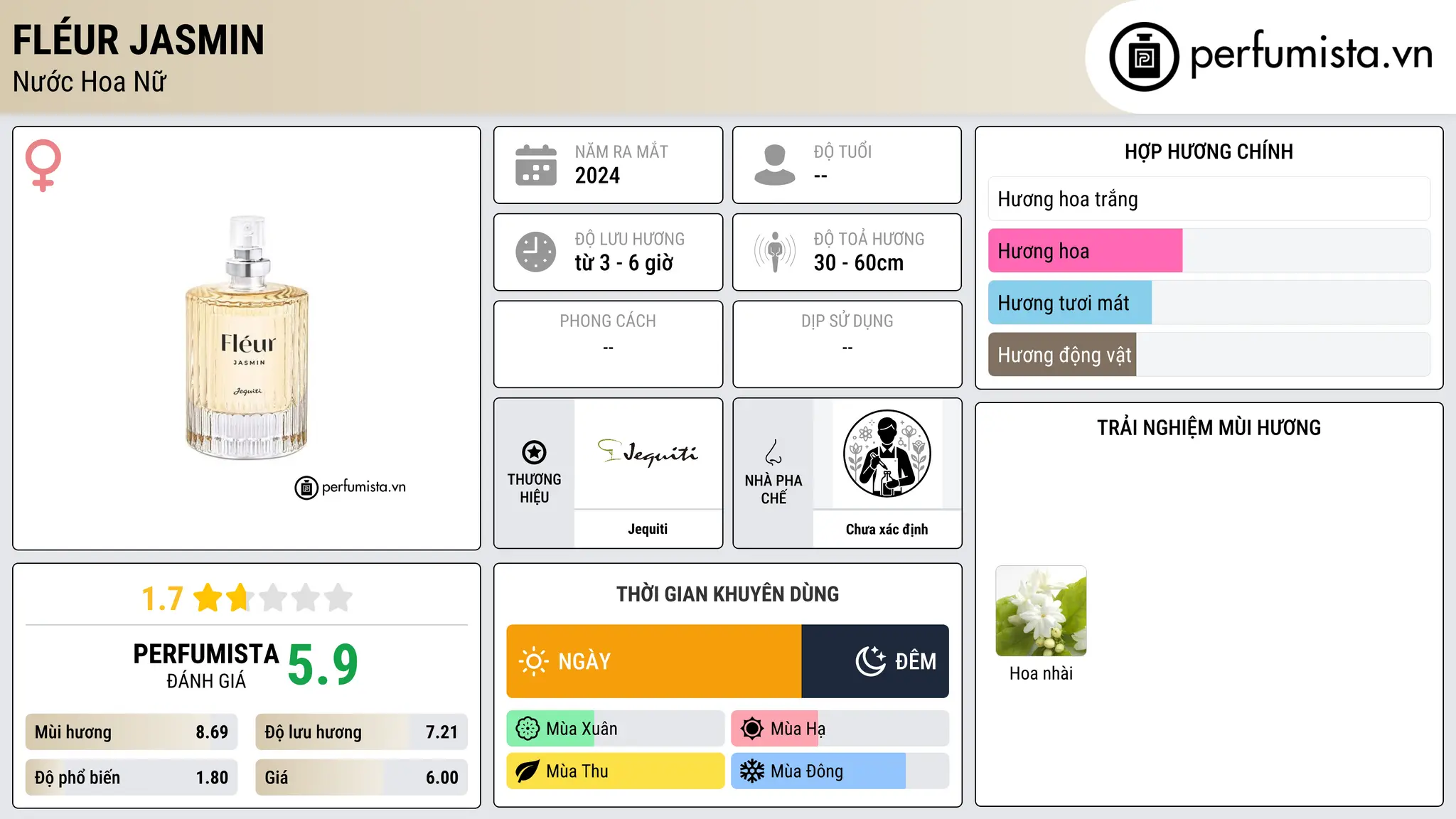1456x819 pixels.
Task: Click the sun icon for Mùa Hạ
Action: coord(752,729)
